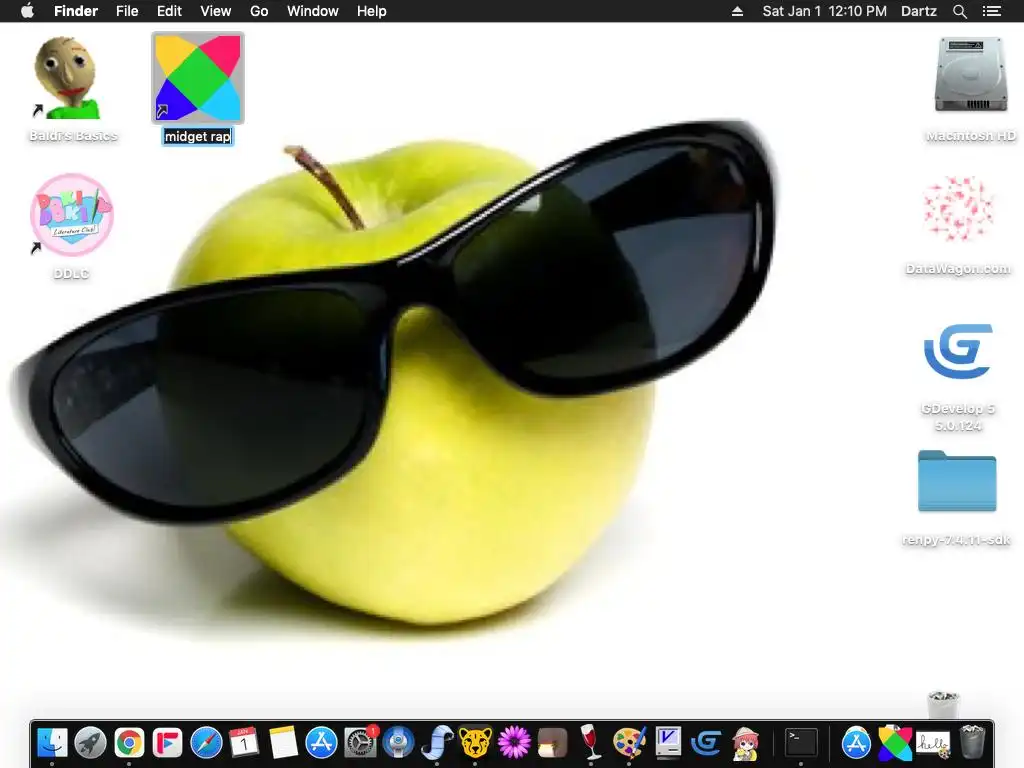Open App Store icon next to Notes
The height and width of the screenshot is (768, 1024).
click(x=321, y=743)
